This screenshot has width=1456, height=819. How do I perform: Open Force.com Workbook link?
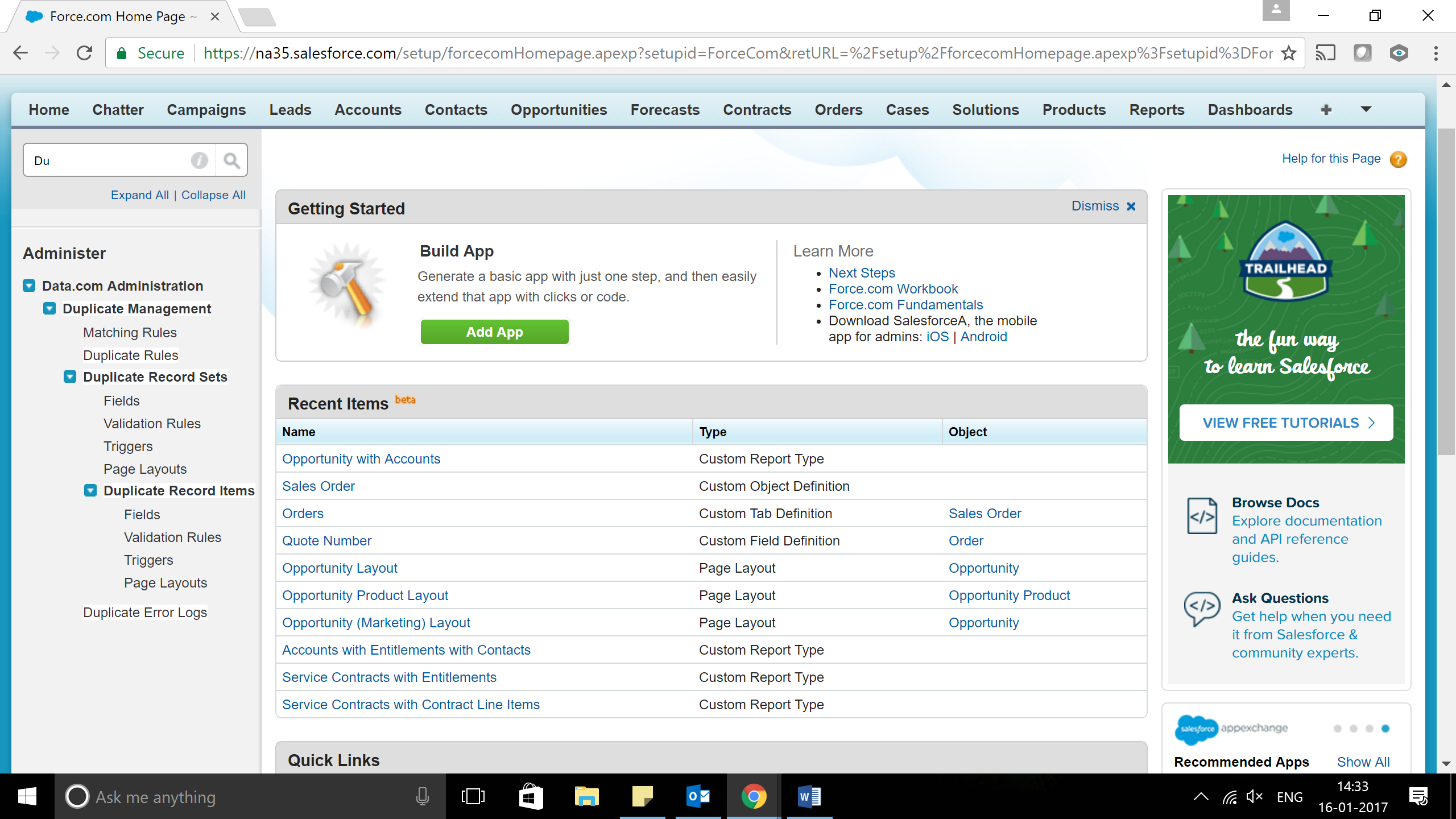[893, 289]
